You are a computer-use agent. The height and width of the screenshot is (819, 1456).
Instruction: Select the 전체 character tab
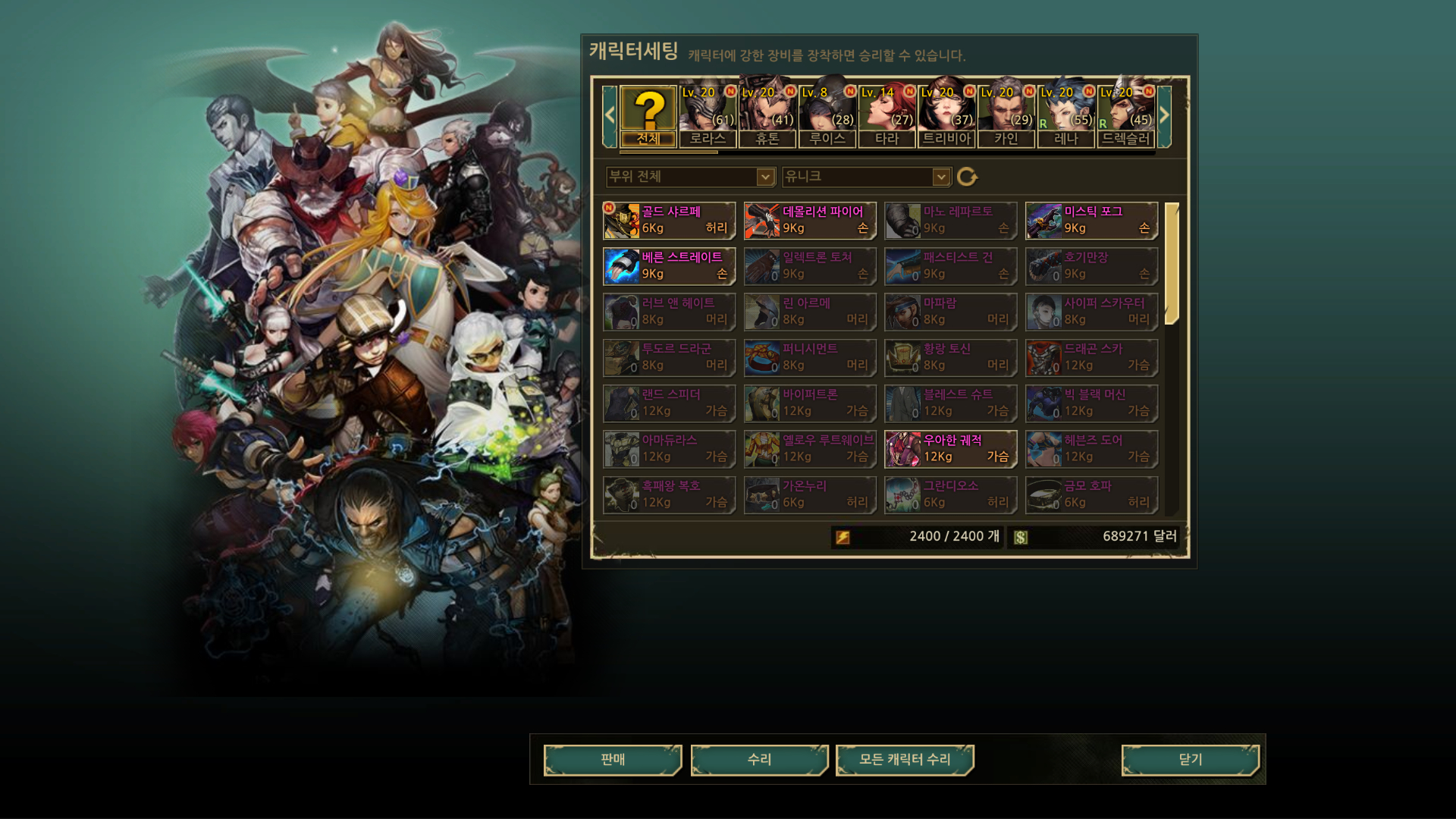[x=648, y=116]
